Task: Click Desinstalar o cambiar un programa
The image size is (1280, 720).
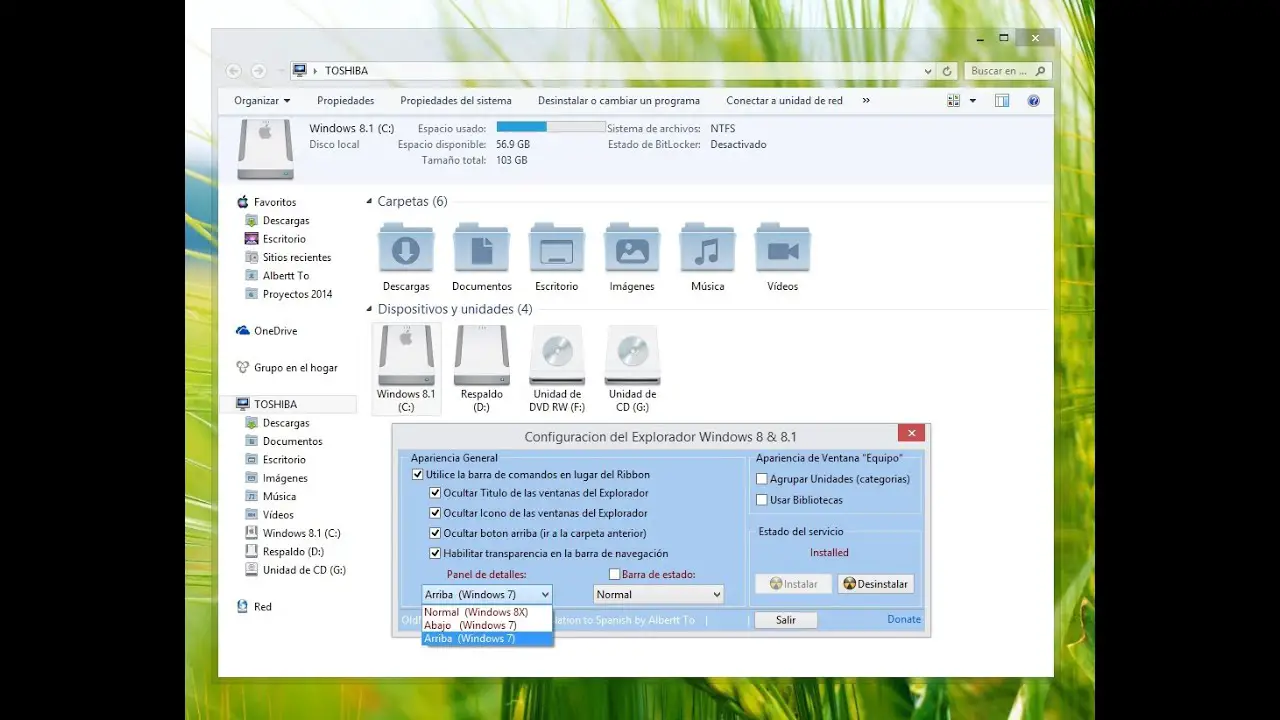Action: pos(619,101)
